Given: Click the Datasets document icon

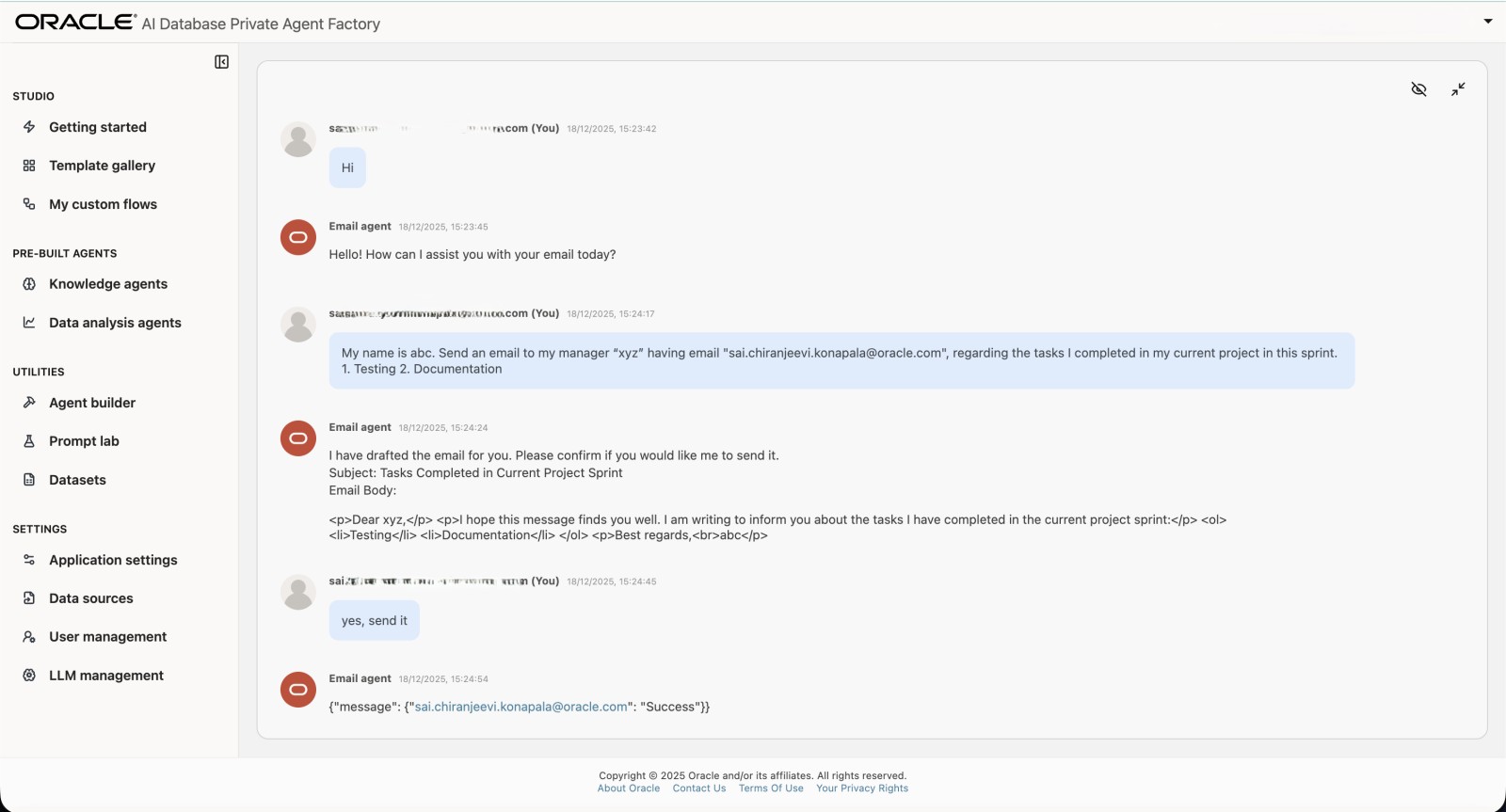Looking at the screenshot, I should [29, 480].
